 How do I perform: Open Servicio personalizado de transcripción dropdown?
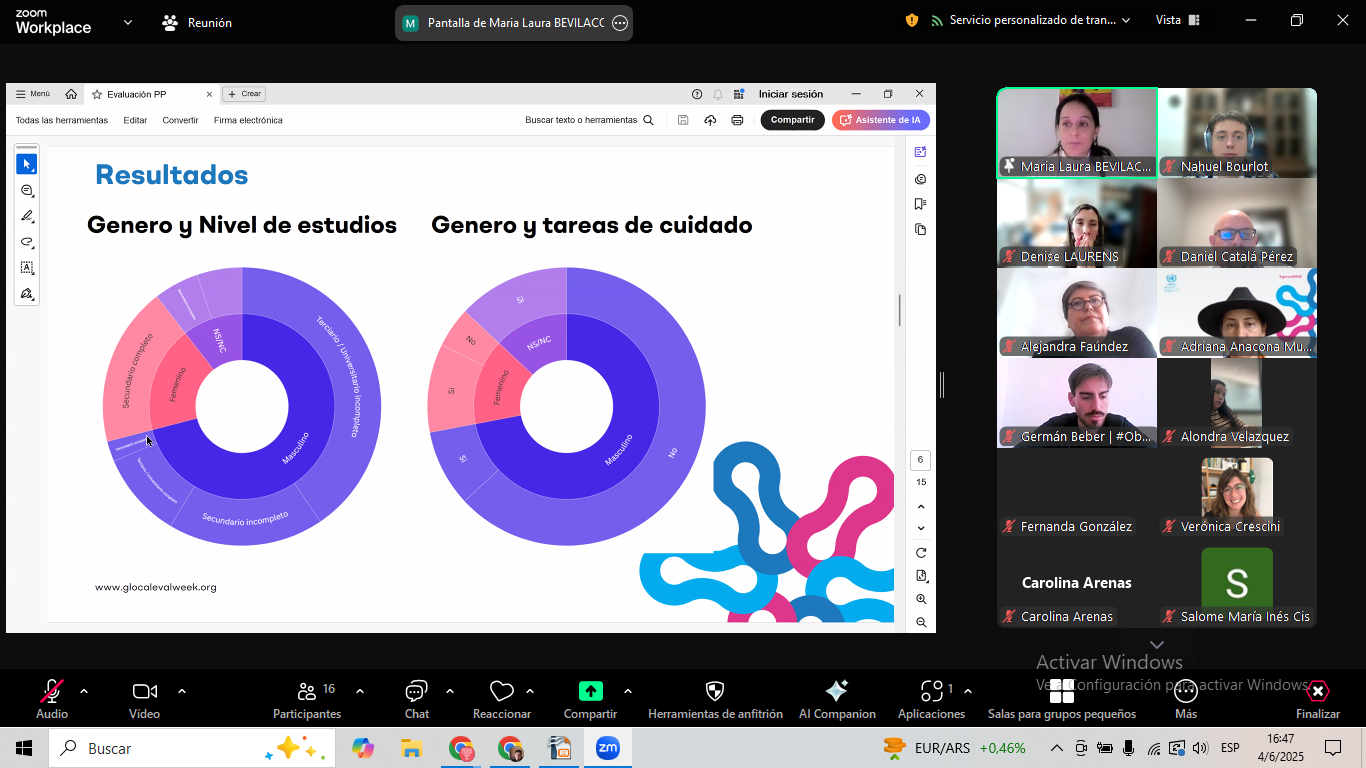1030,20
